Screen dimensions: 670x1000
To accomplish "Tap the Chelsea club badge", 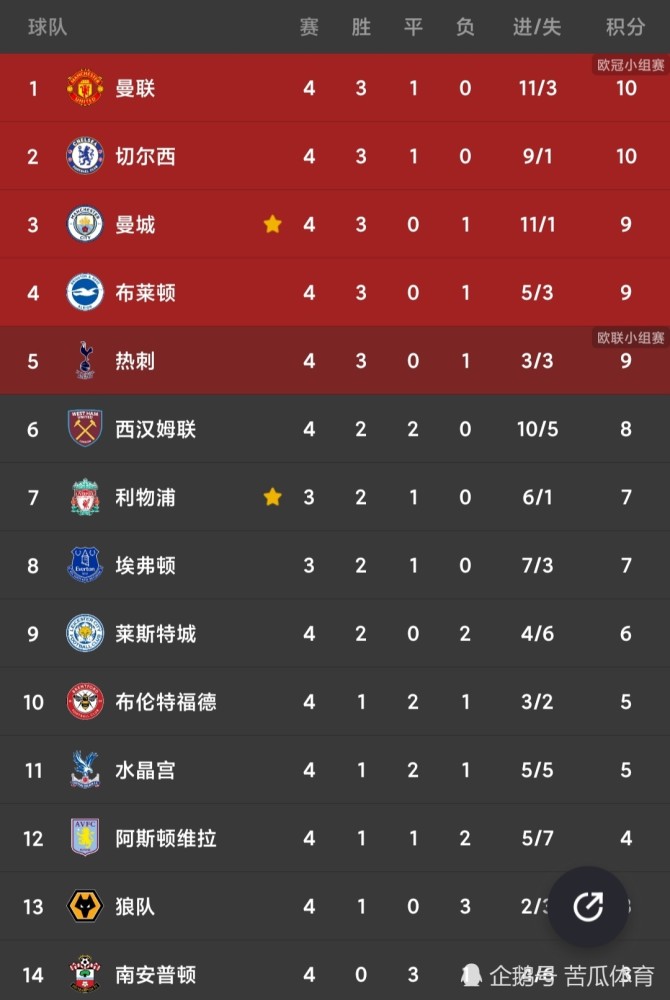I will 85,156.
